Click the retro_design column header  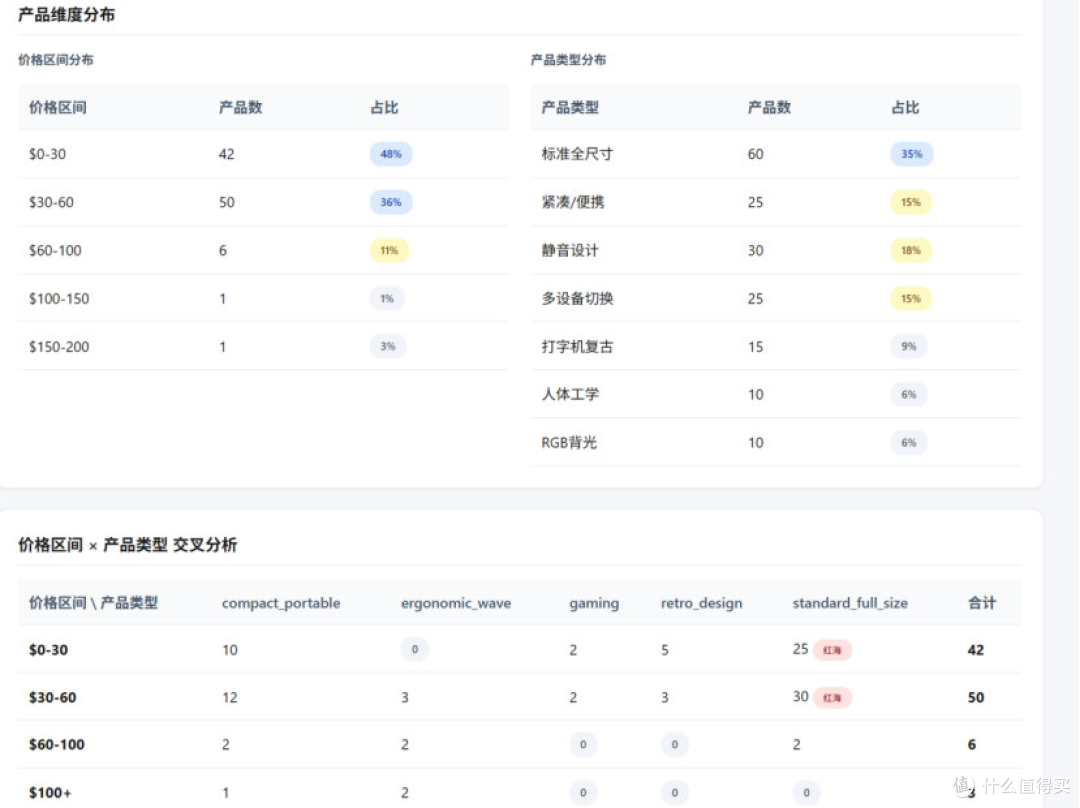[702, 603]
